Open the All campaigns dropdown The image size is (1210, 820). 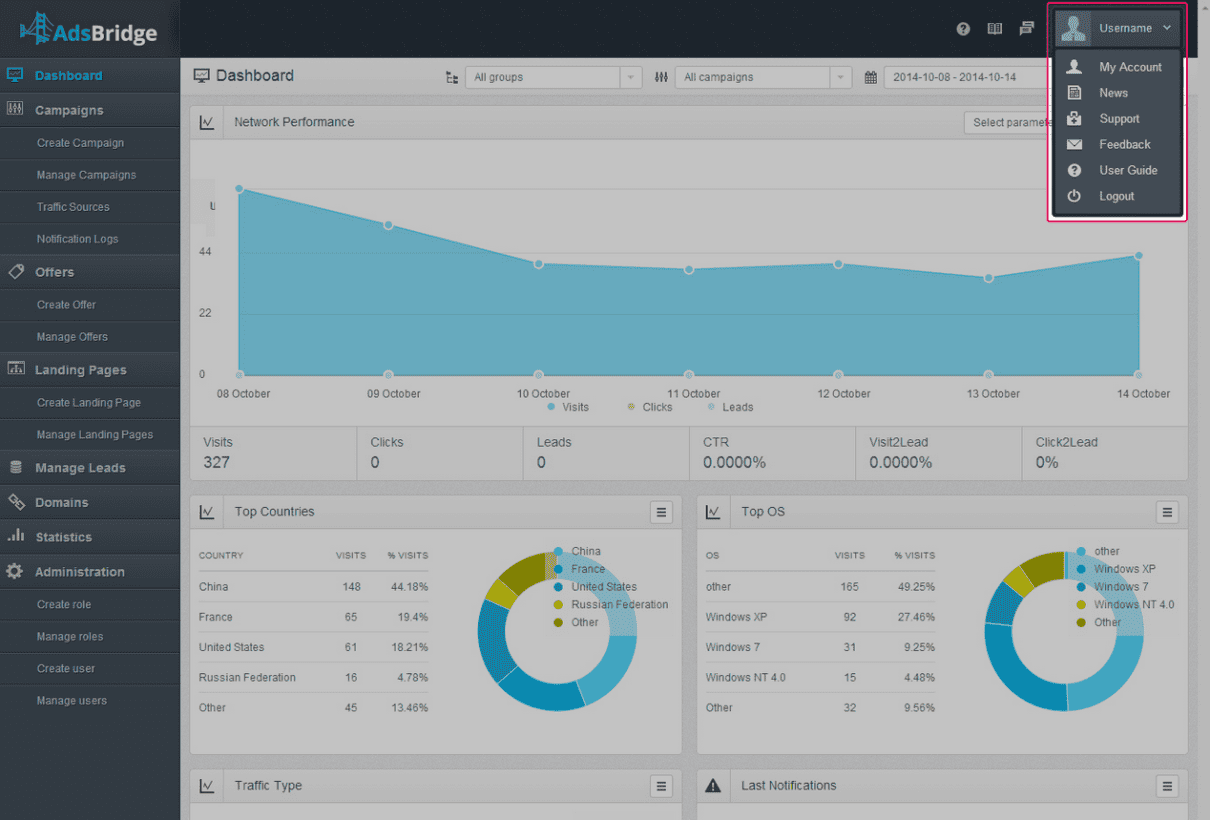[763, 77]
